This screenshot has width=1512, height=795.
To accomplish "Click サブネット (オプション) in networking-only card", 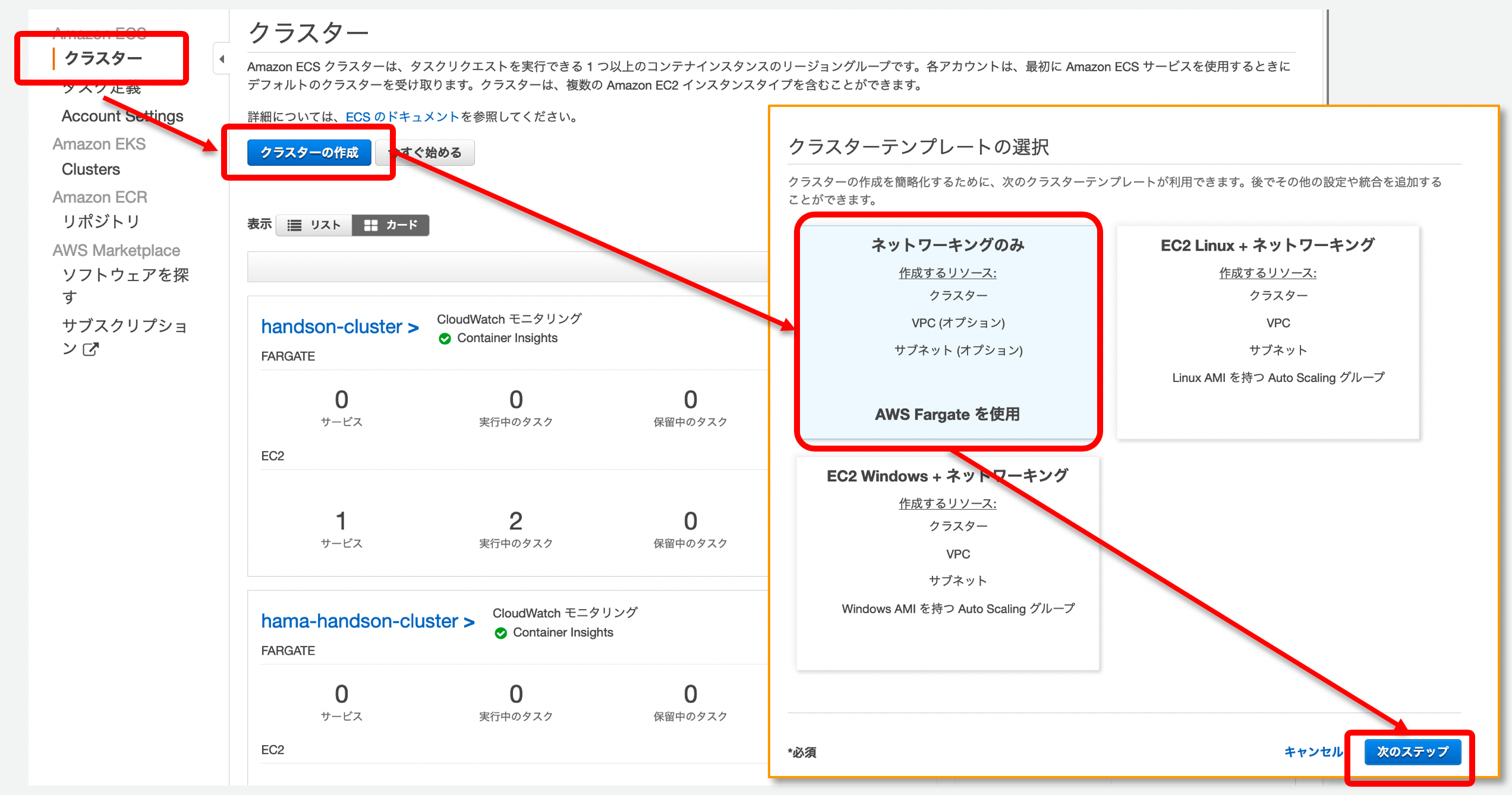I will (x=958, y=350).
